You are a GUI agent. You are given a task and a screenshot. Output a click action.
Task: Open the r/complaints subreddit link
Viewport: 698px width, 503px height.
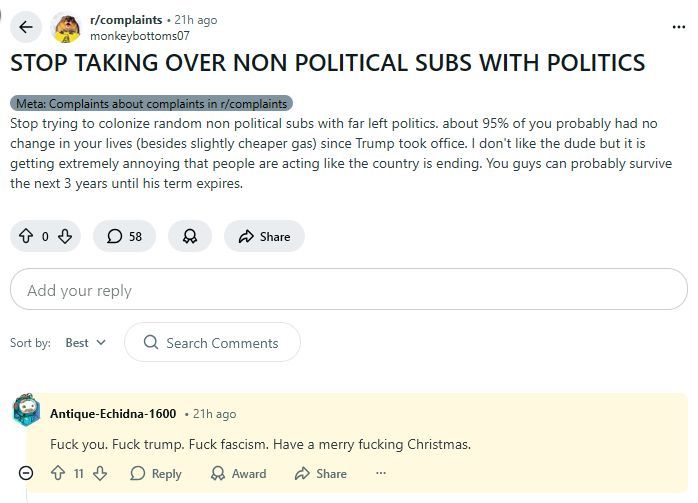126,20
